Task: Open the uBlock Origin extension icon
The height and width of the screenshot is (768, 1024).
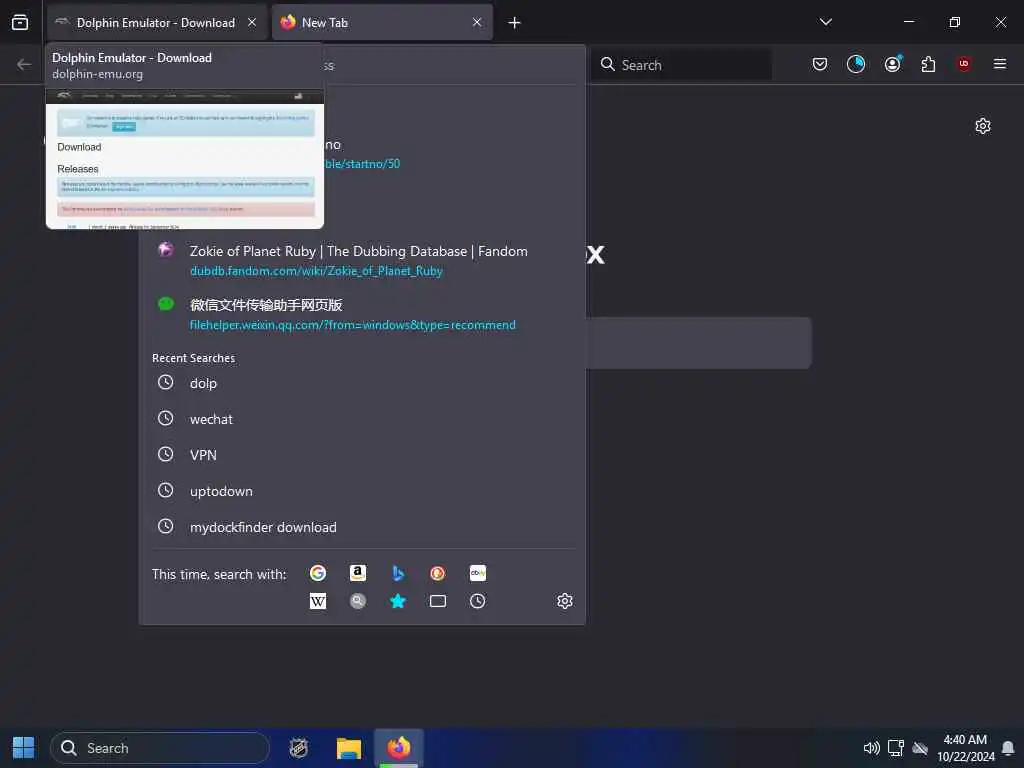Action: [963, 64]
